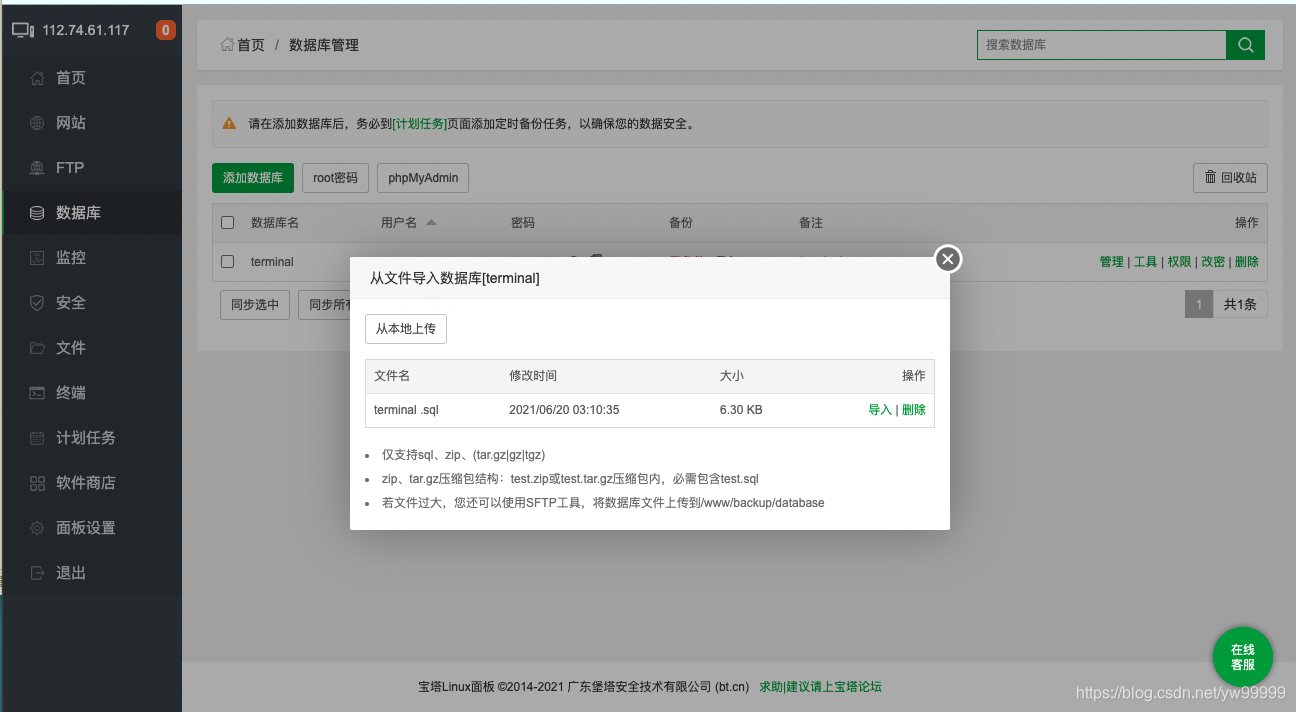The width and height of the screenshot is (1296, 712).
Task: Click the orange warning triangle icon
Action: click(x=230, y=124)
